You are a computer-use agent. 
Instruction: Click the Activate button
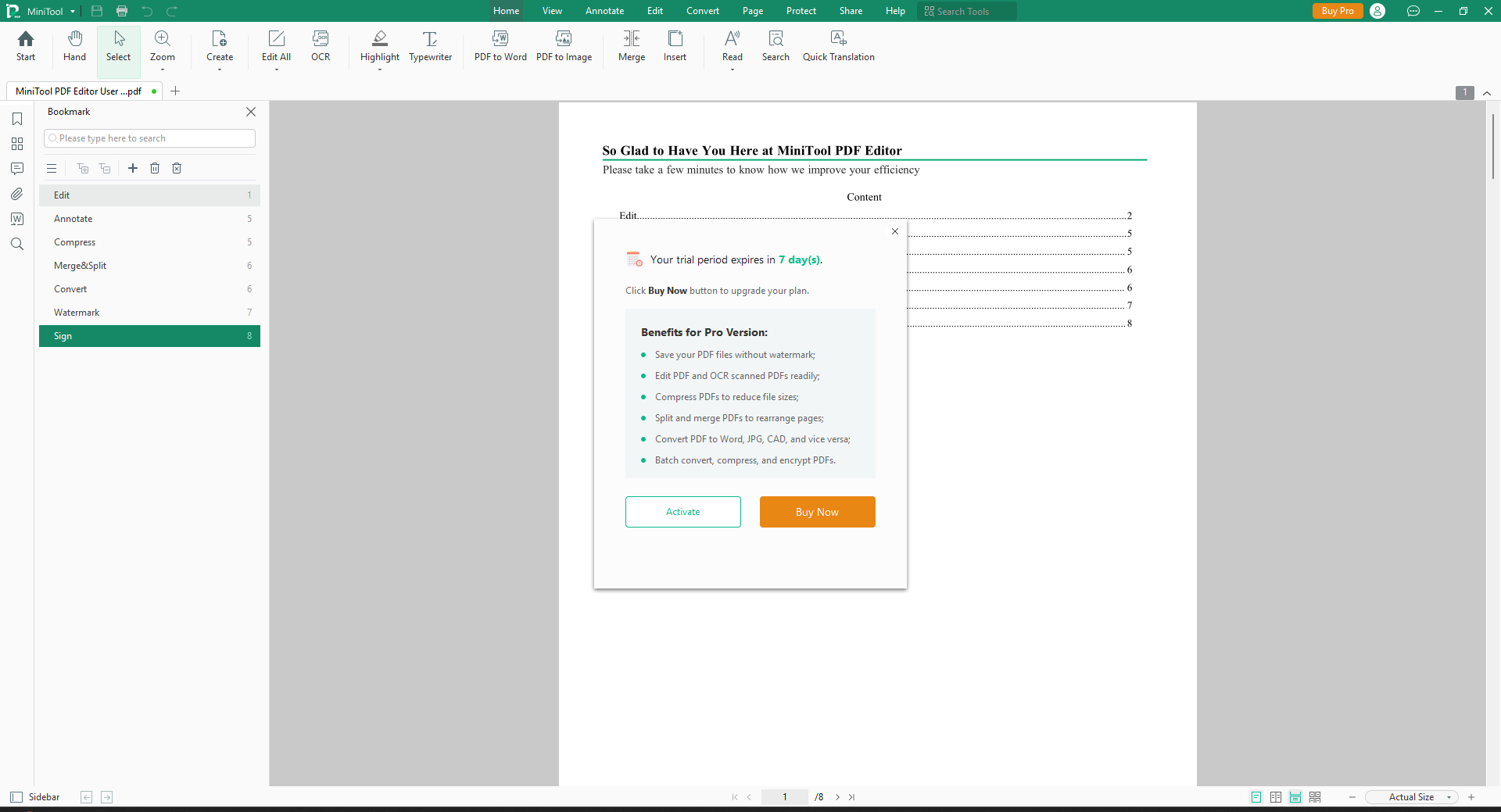pyautogui.click(x=683, y=512)
